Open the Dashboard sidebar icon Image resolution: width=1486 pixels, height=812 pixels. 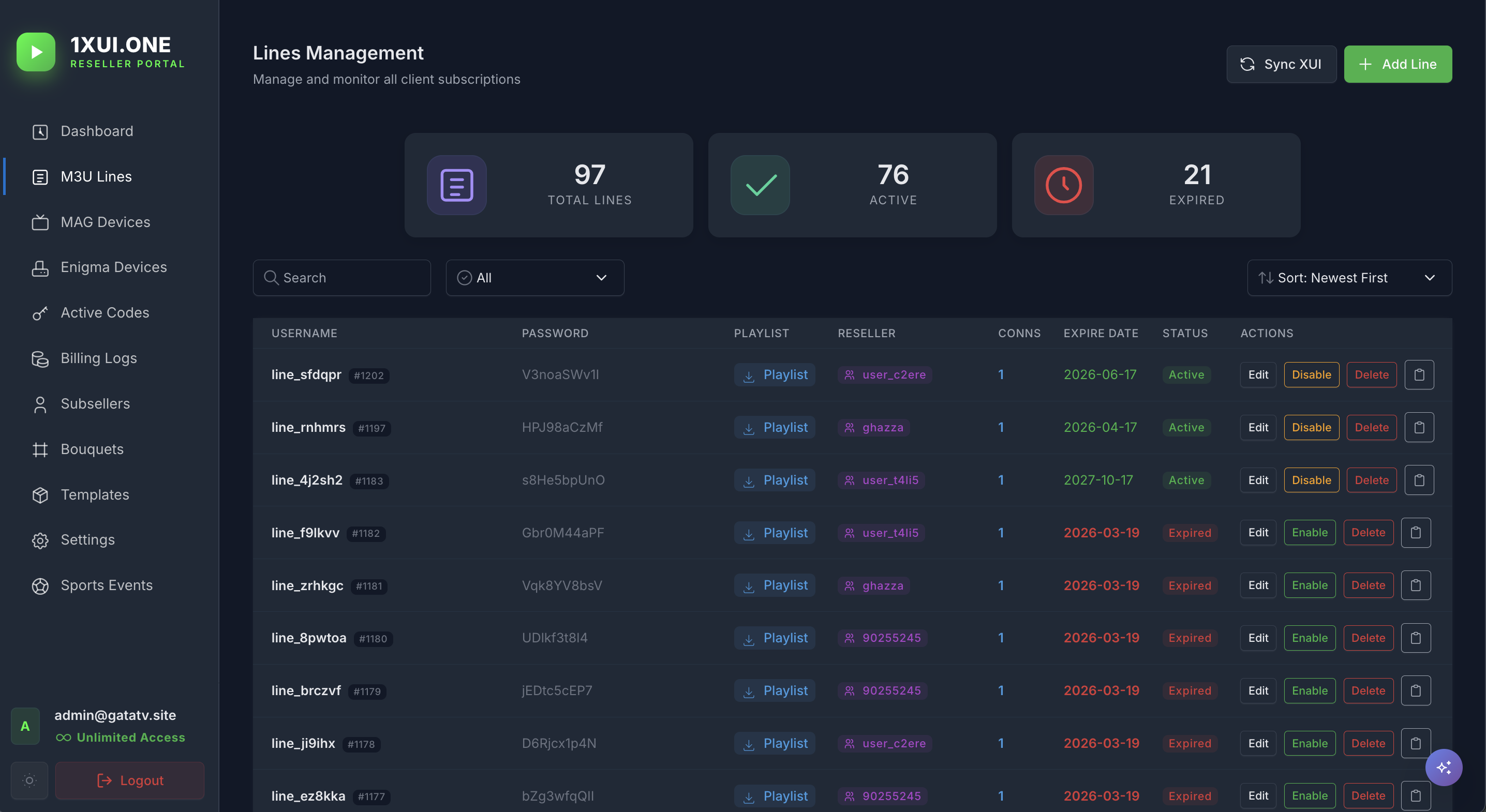tap(40, 131)
